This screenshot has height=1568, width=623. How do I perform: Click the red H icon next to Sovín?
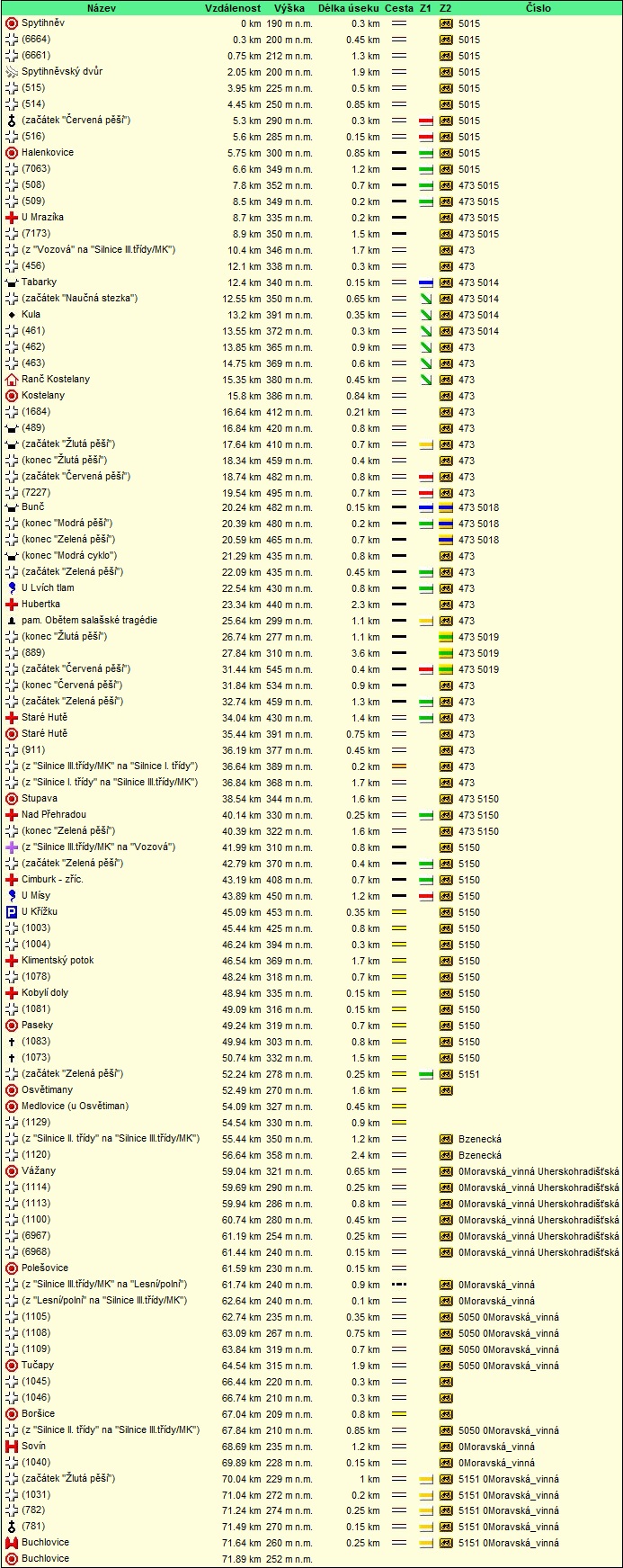12,1447
